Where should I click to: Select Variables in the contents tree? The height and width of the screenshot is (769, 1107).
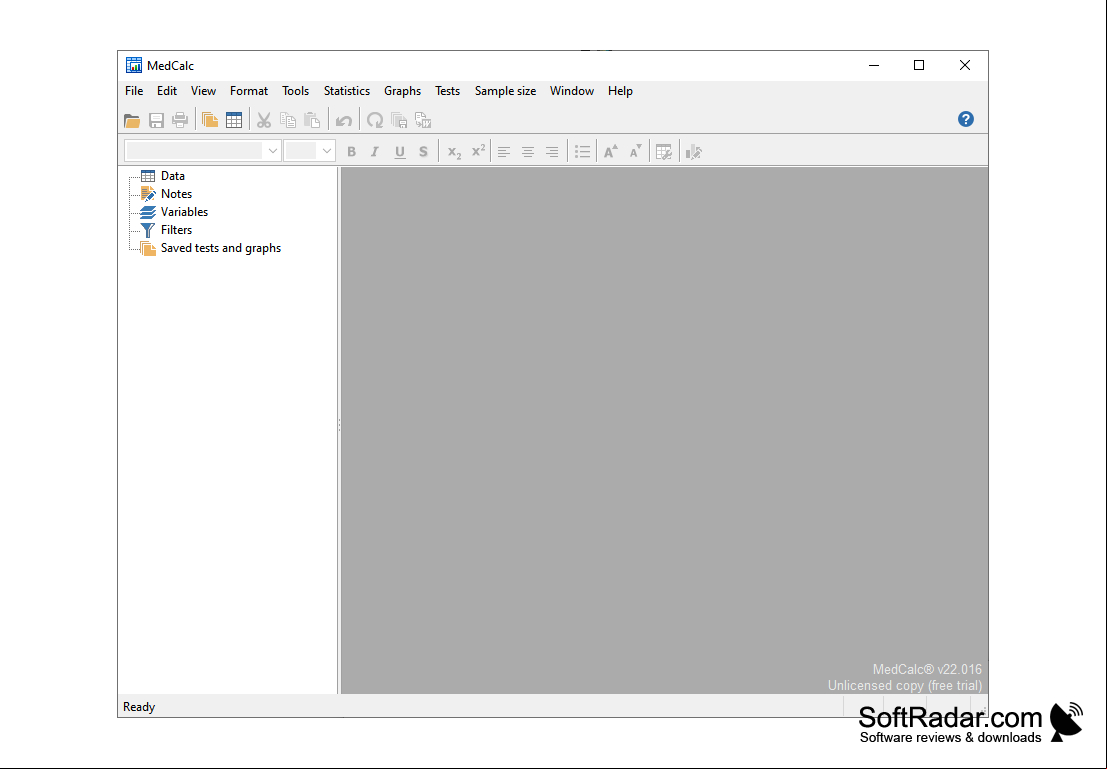[184, 212]
